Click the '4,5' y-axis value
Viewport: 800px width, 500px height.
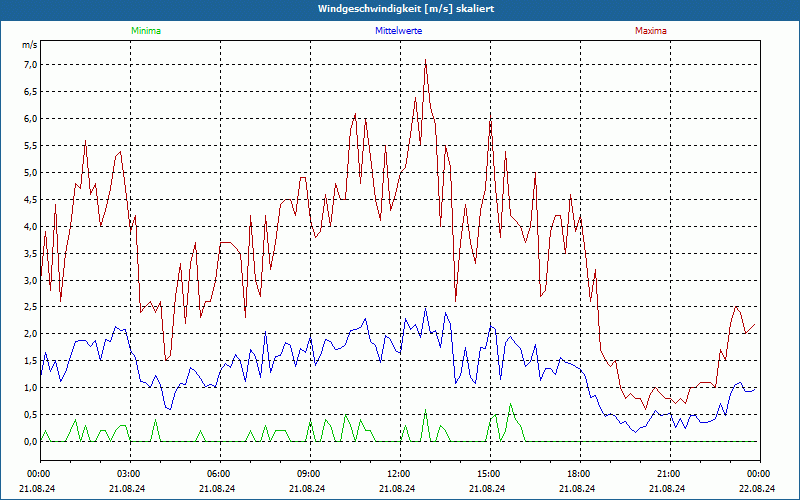(31, 199)
